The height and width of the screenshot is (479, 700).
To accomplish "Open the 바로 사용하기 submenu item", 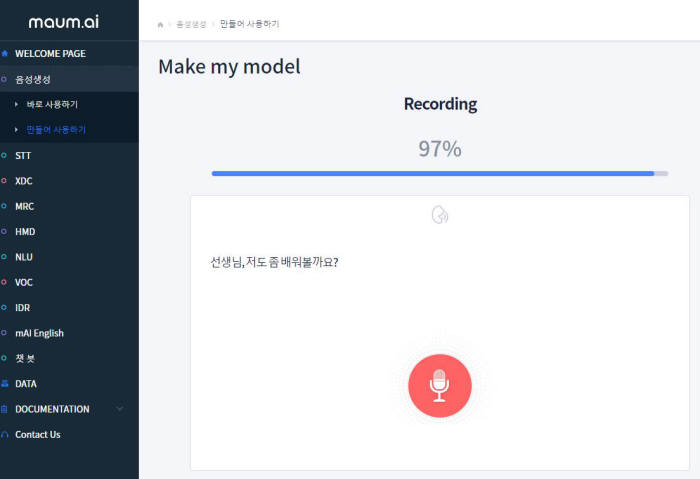I will [52, 104].
